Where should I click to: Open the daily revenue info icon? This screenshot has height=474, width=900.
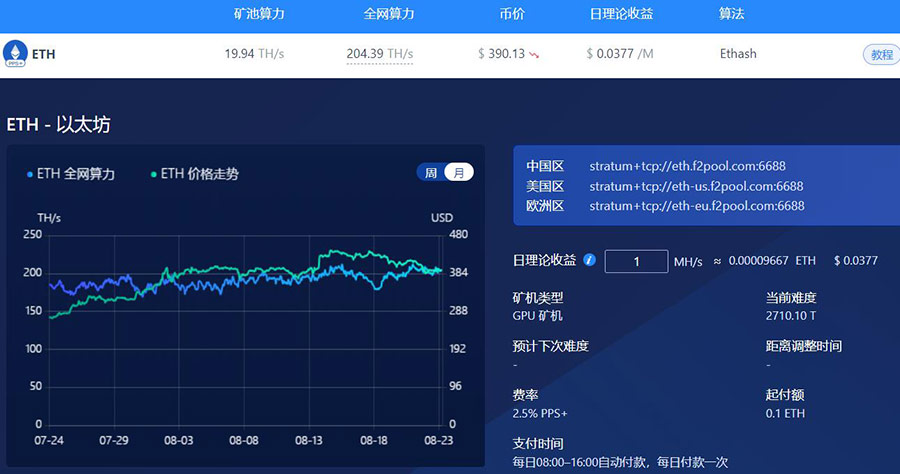click(x=589, y=260)
